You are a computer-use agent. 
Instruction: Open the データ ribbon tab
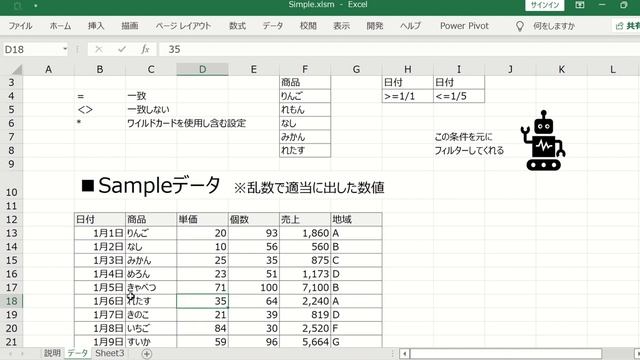[x=273, y=26]
